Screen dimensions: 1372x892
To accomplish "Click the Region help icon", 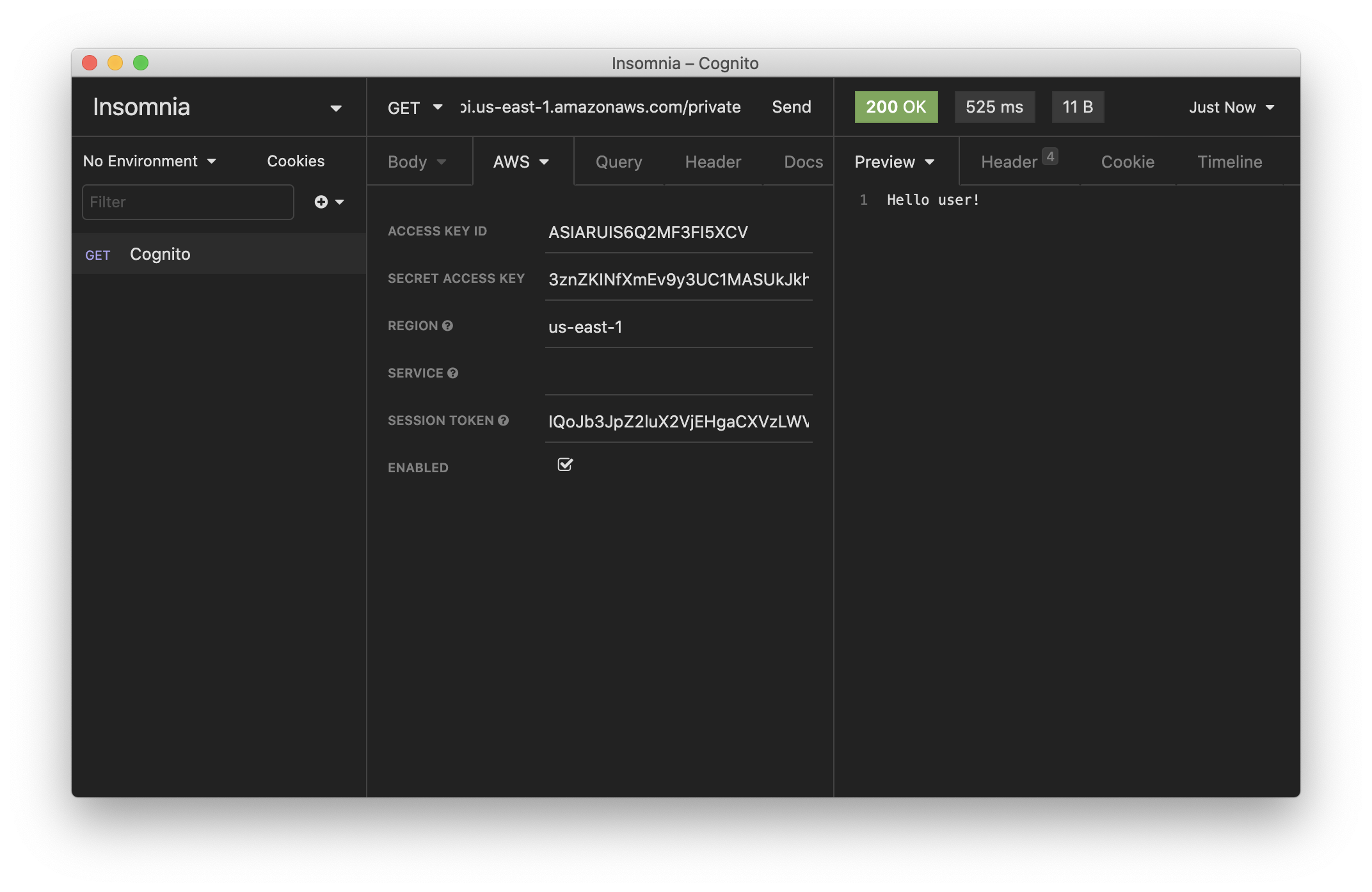I will [x=447, y=326].
